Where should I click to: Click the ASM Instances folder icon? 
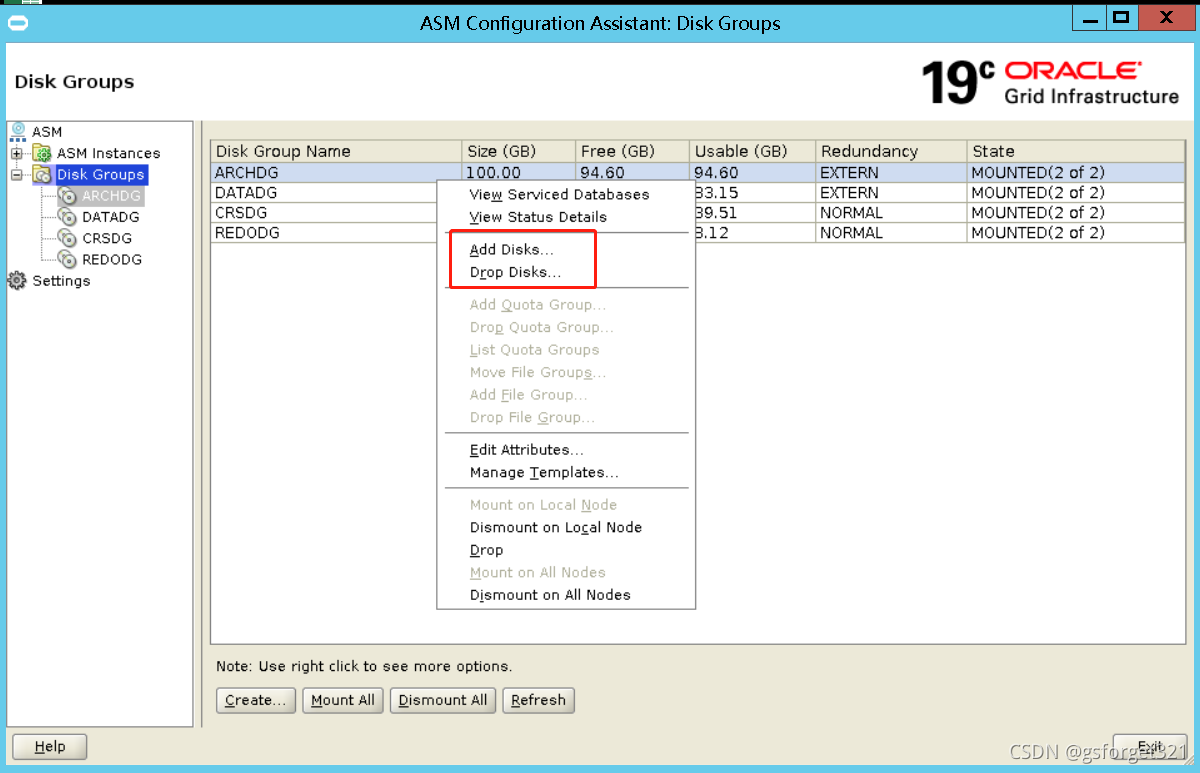[x=42, y=153]
